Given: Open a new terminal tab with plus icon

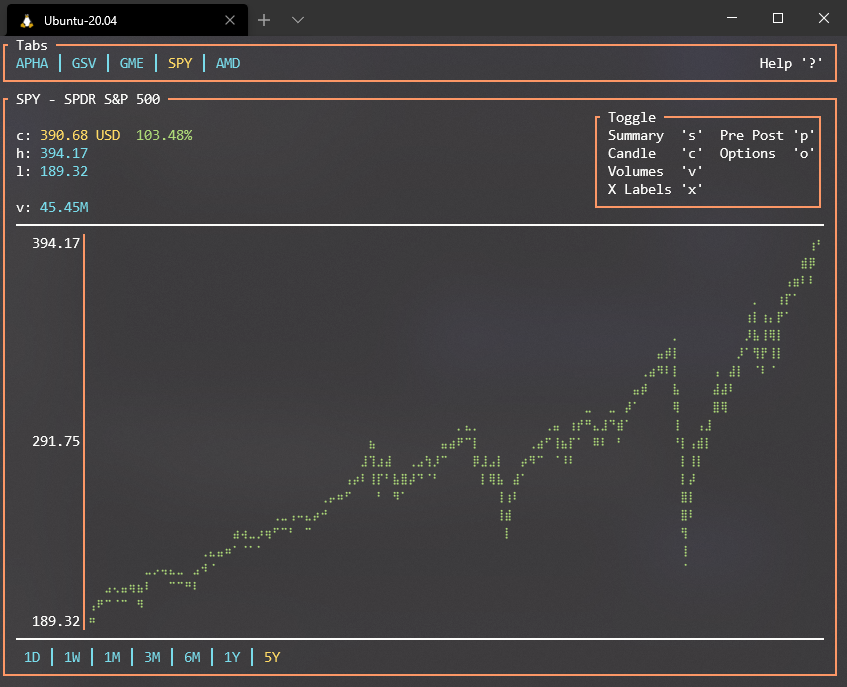Looking at the screenshot, I should (x=264, y=20).
